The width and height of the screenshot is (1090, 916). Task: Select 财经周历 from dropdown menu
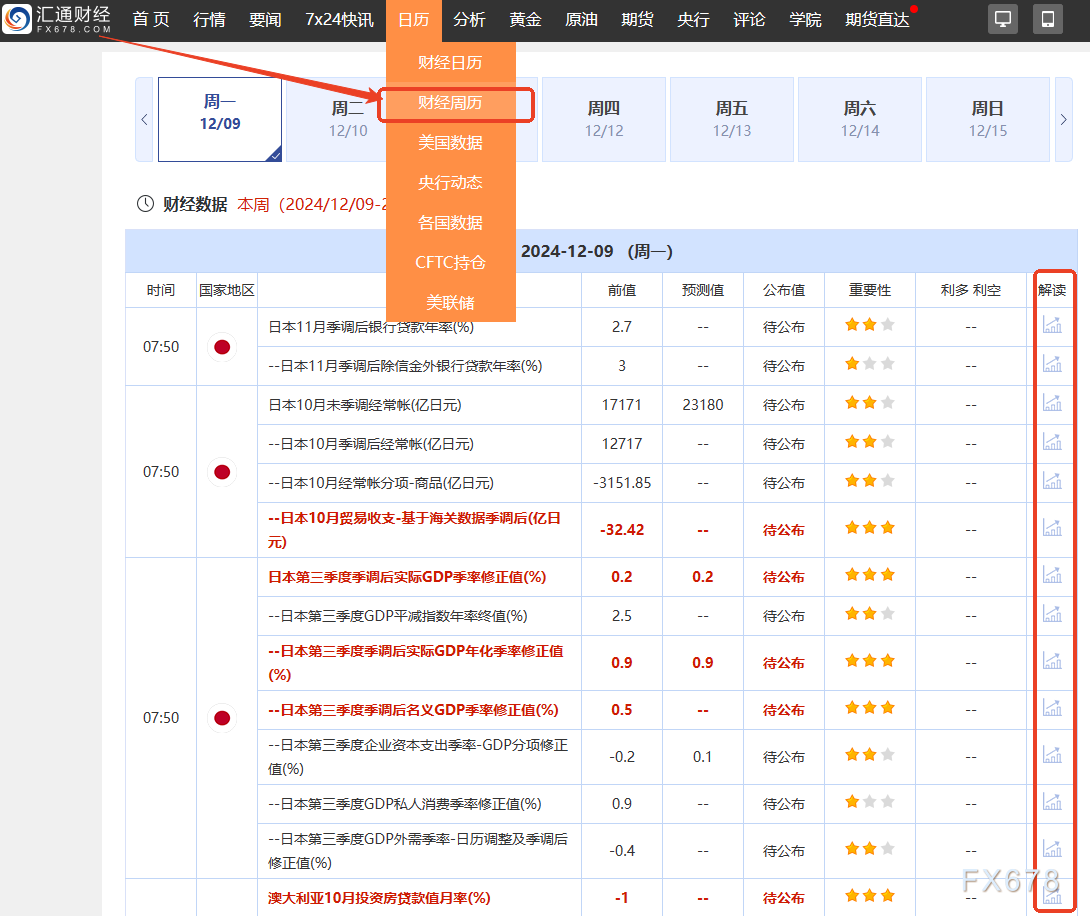(x=450, y=103)
